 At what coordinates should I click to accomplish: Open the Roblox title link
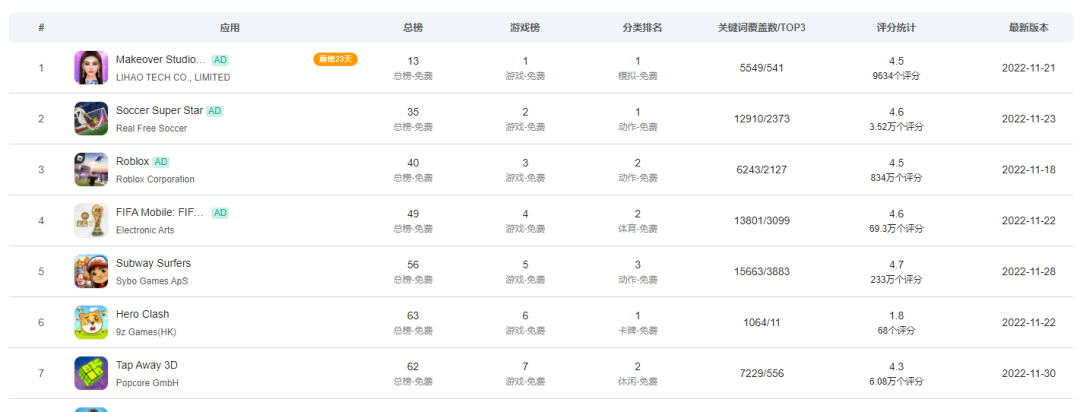coord(132,162)
